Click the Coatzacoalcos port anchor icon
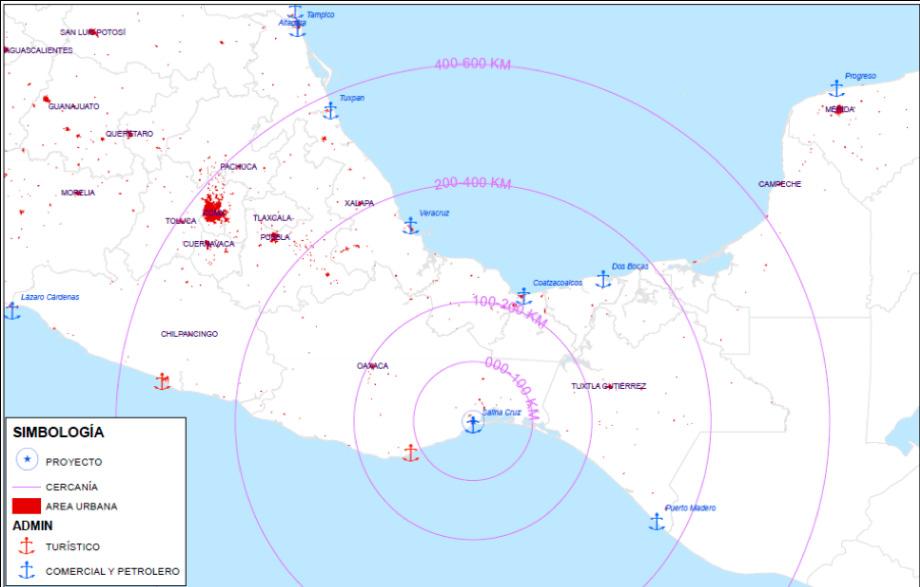The width and height of the screenshot is (920, 587). point(523,296)
